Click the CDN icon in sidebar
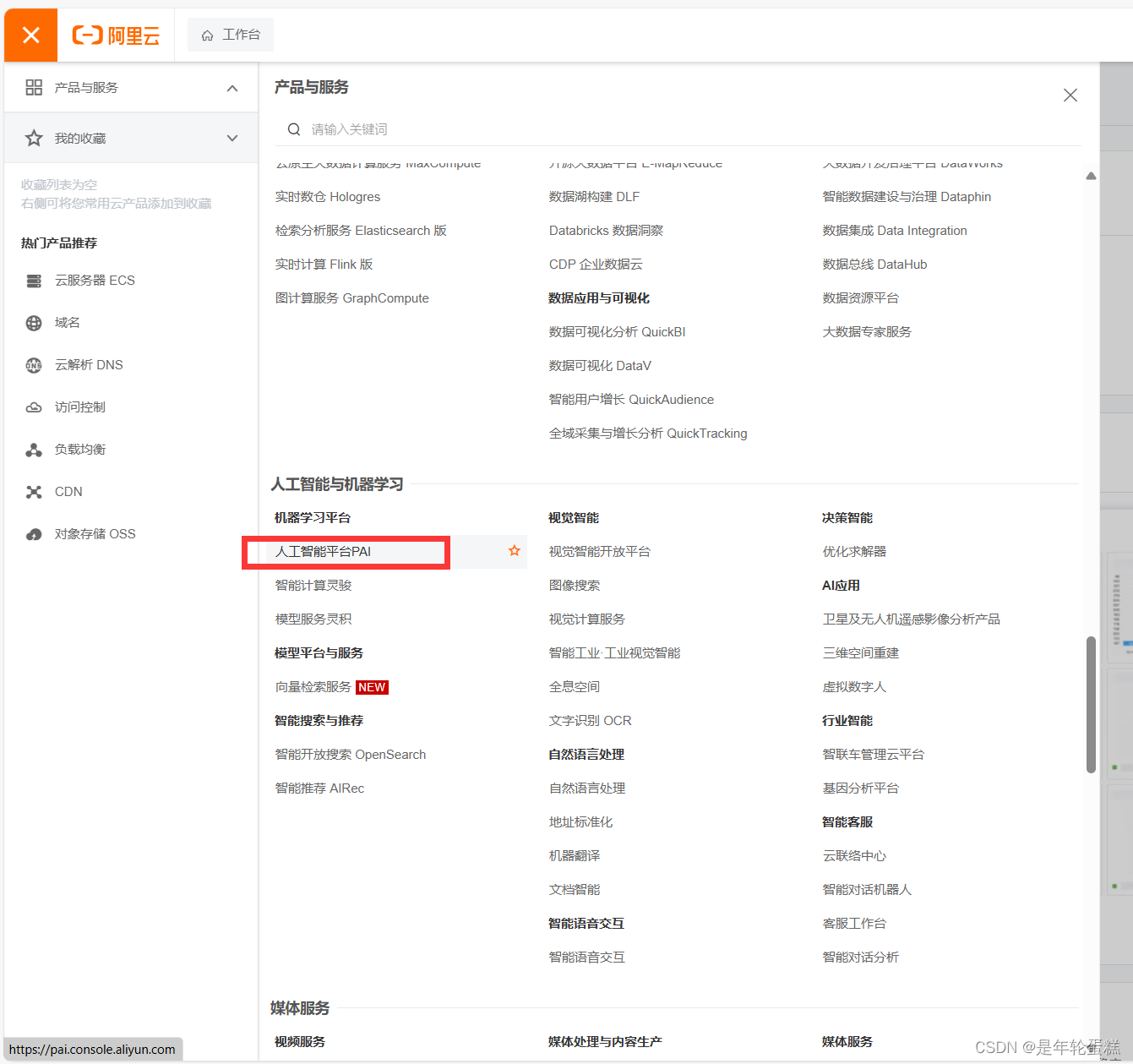Viewport: 1133px width, 1064px height. click(x=34, y=492)
